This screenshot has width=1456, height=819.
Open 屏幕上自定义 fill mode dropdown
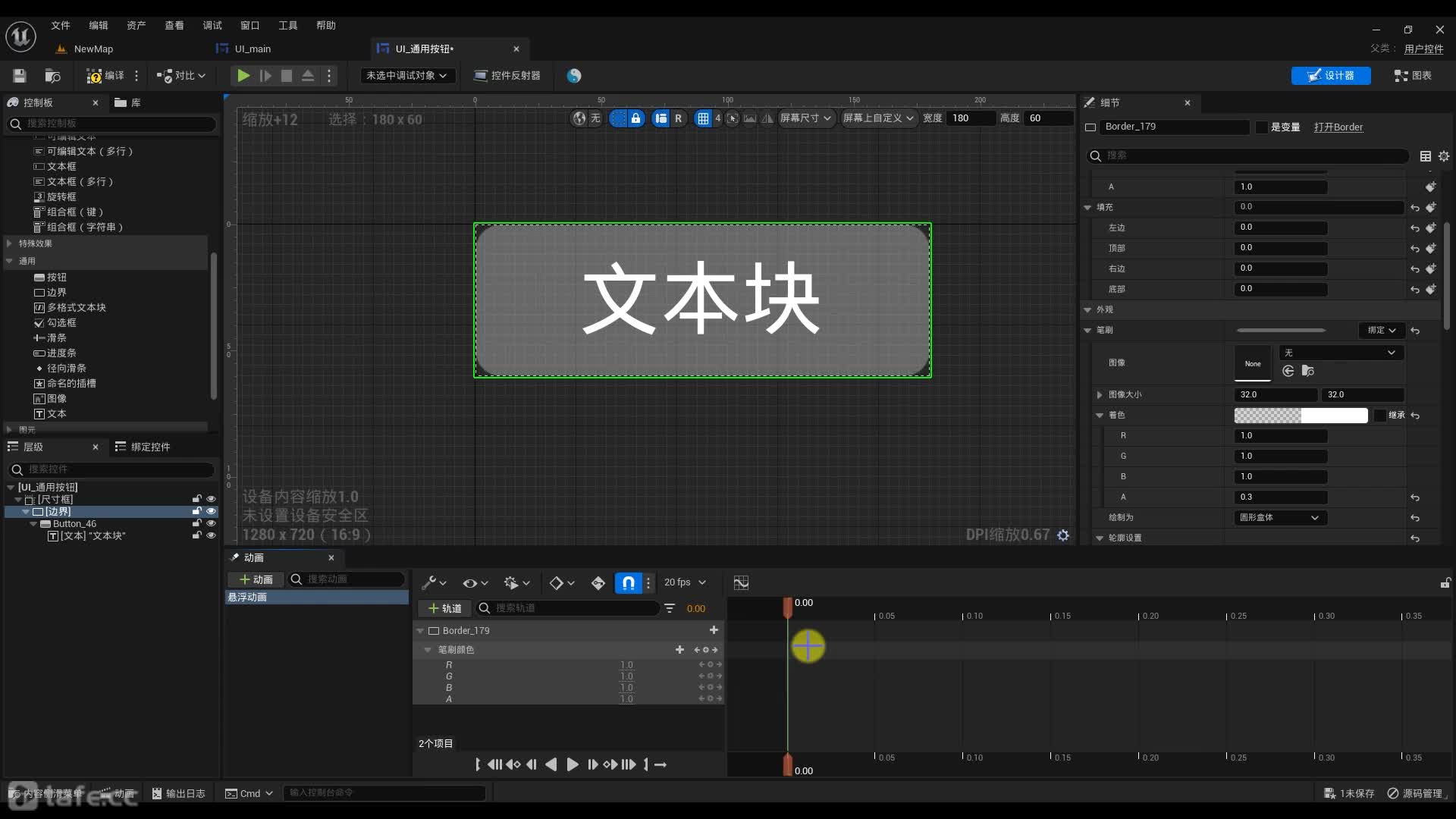pos(878,118)
